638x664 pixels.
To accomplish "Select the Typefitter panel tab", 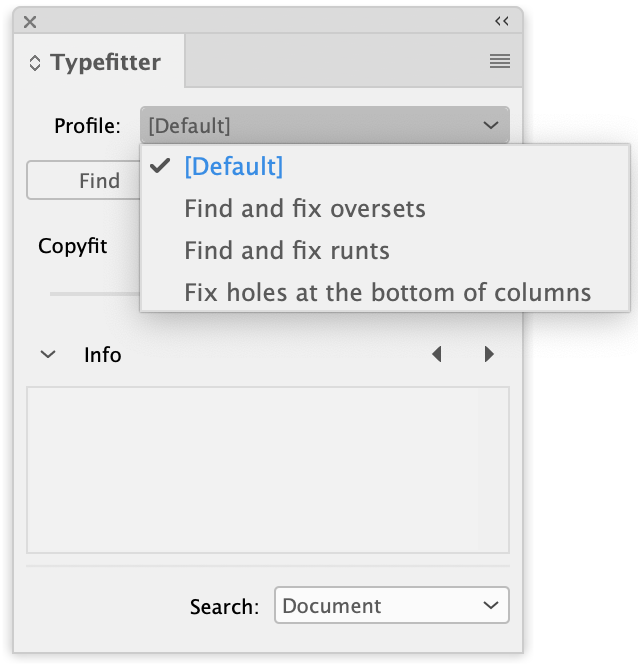I will tap(99, 62).
